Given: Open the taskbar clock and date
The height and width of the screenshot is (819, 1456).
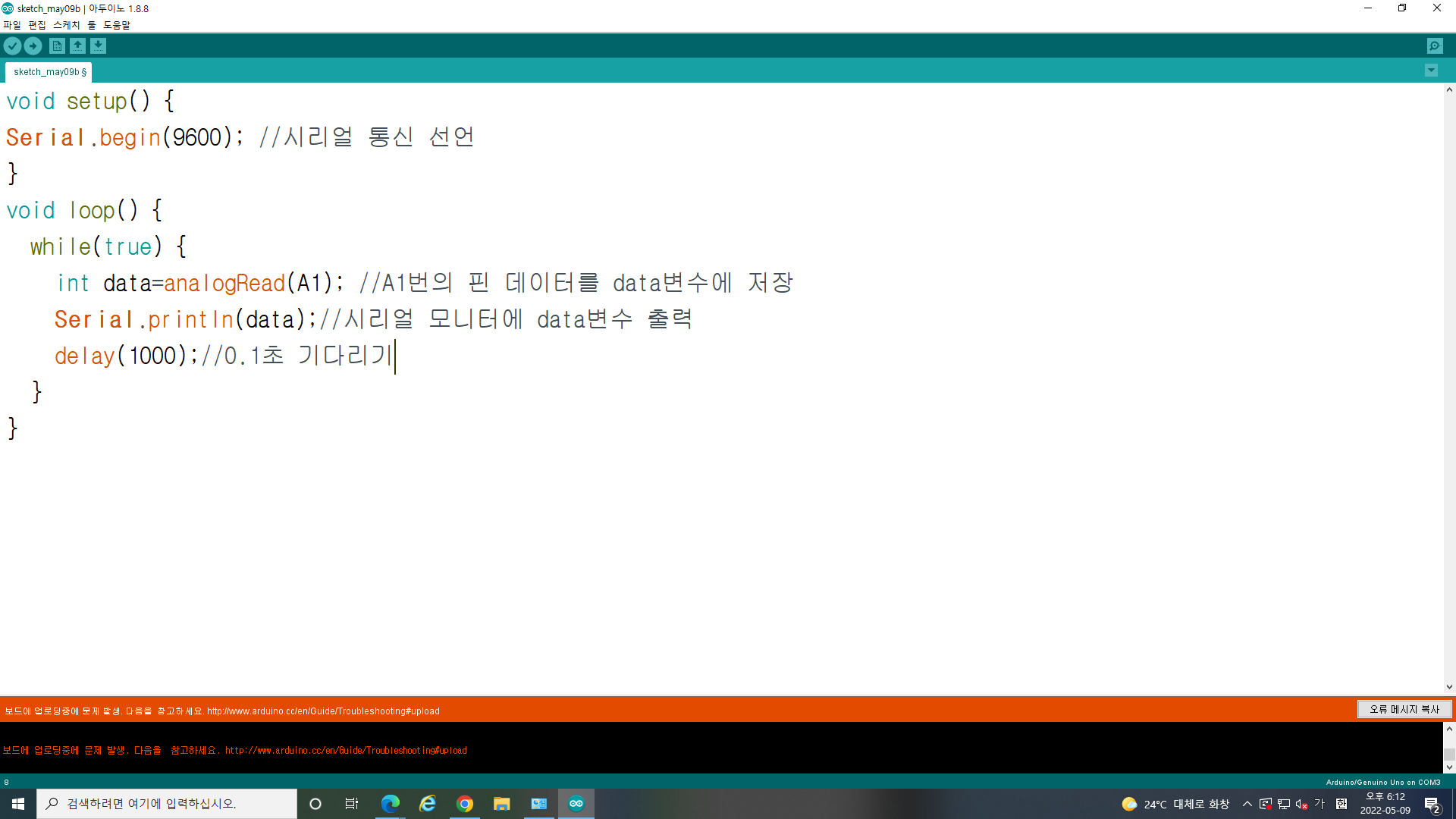Looking at the screenshot, I should (1385, 804).
